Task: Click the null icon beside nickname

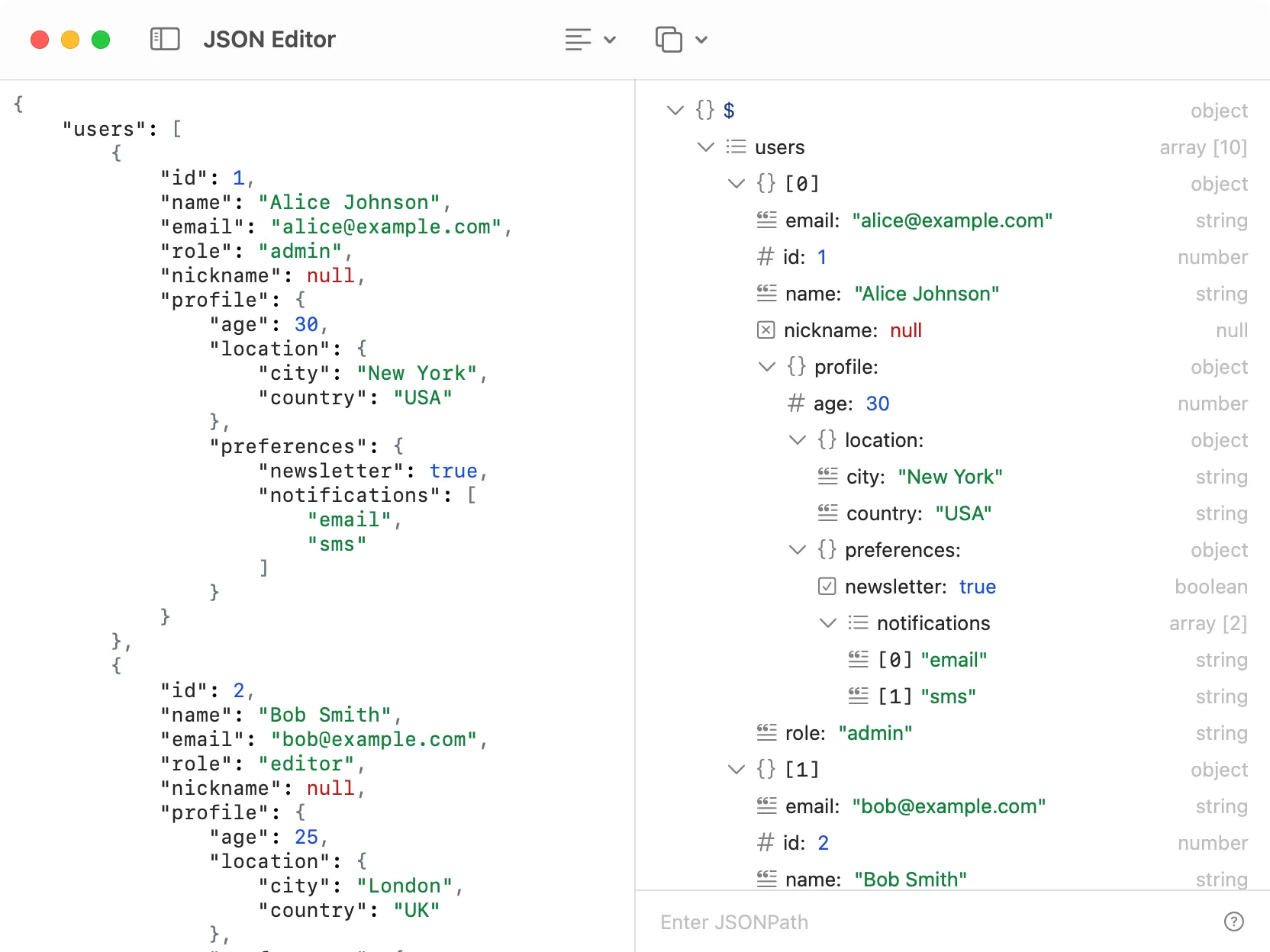Action: (765, 330)
